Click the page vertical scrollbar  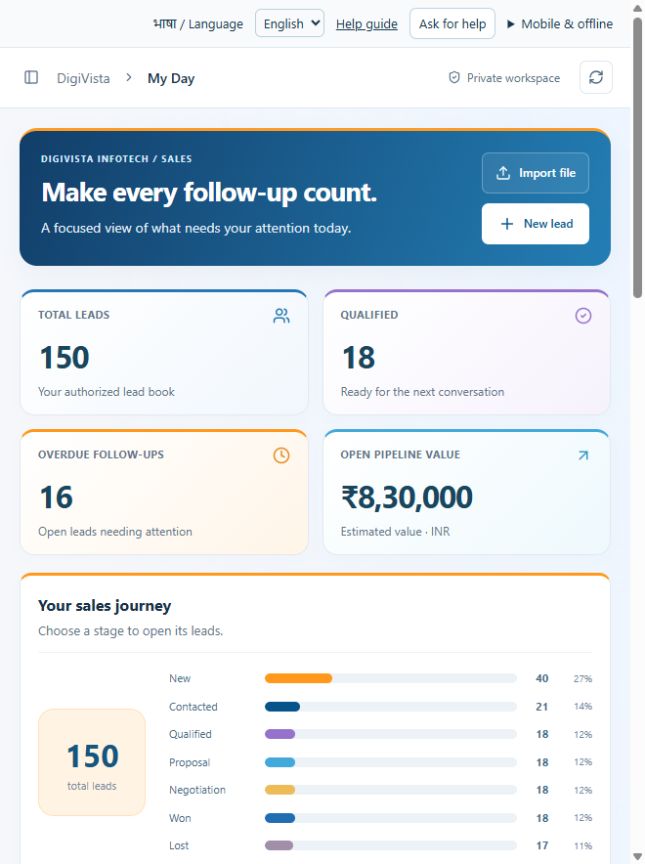point(637,432)
